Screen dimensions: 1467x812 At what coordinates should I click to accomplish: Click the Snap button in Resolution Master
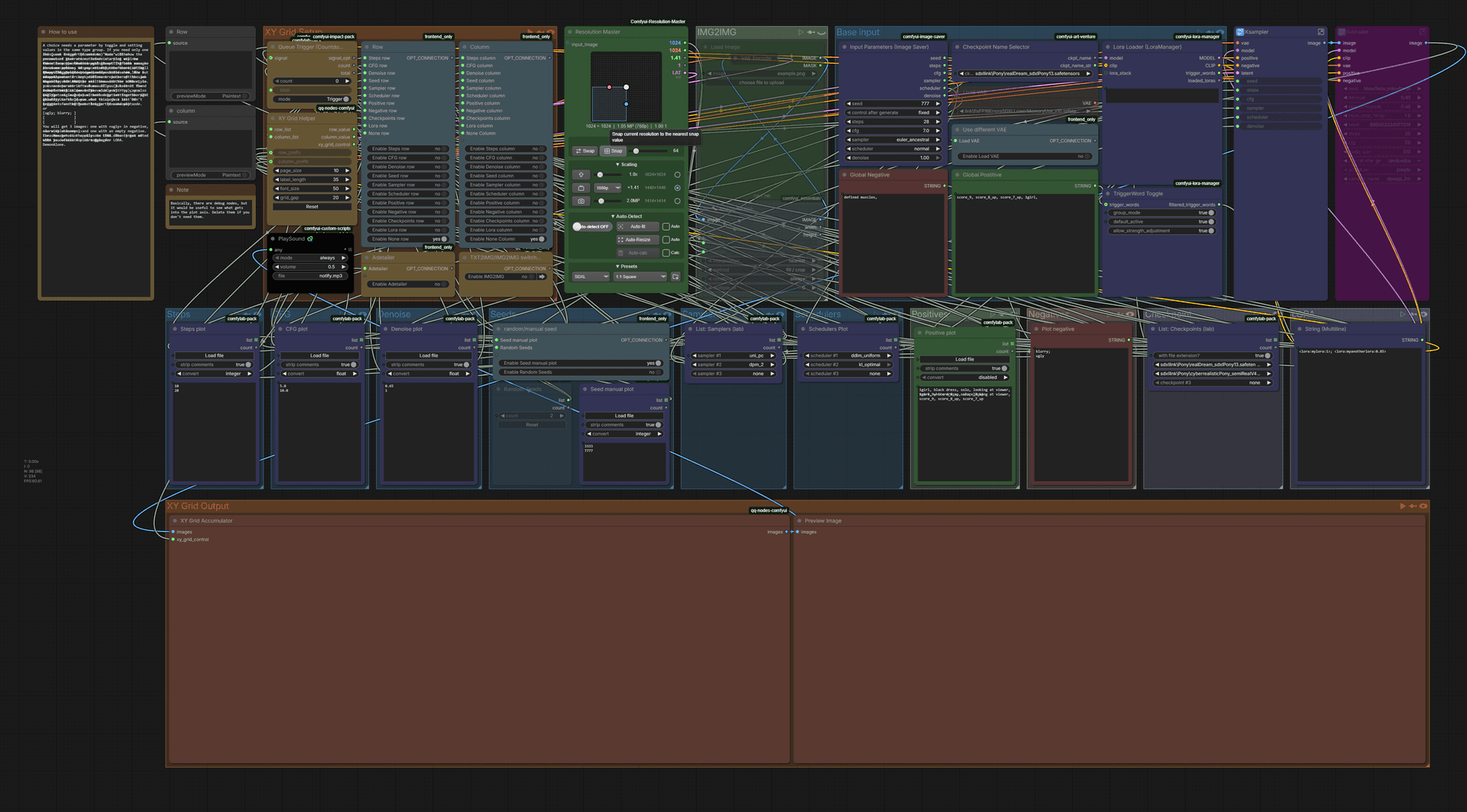(x=613, y=150)
